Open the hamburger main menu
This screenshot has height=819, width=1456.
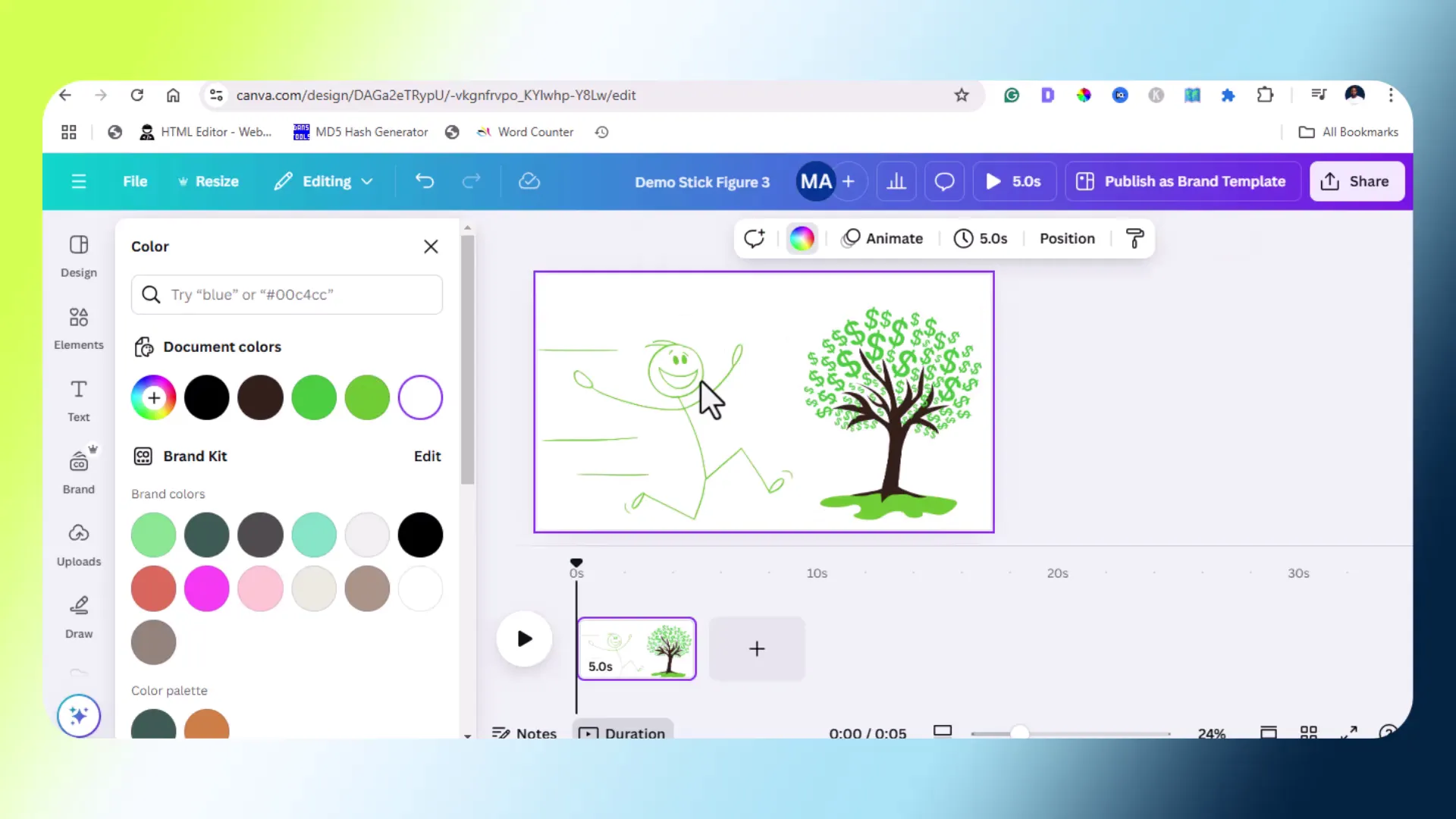point(79,181)
